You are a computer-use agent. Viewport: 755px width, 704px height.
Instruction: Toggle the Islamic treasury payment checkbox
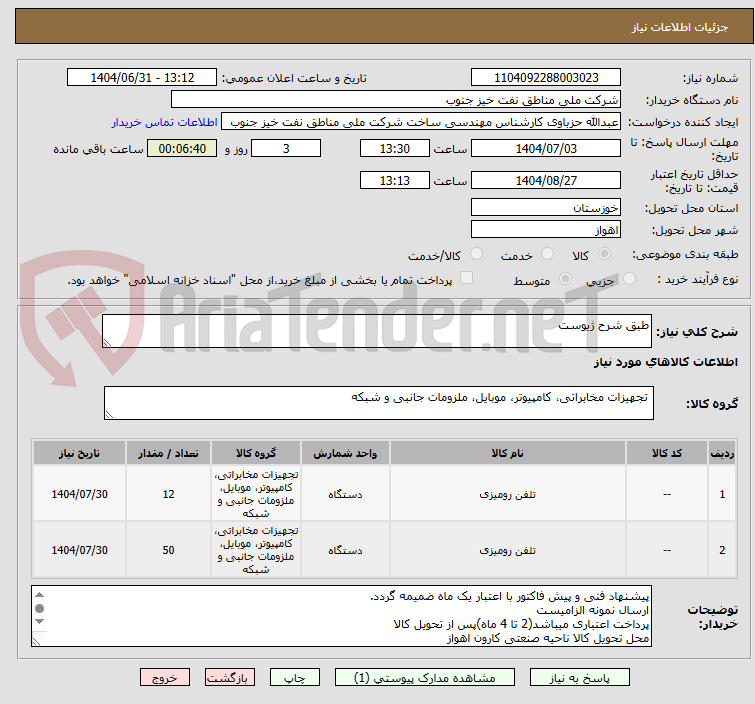click(466, 277)
